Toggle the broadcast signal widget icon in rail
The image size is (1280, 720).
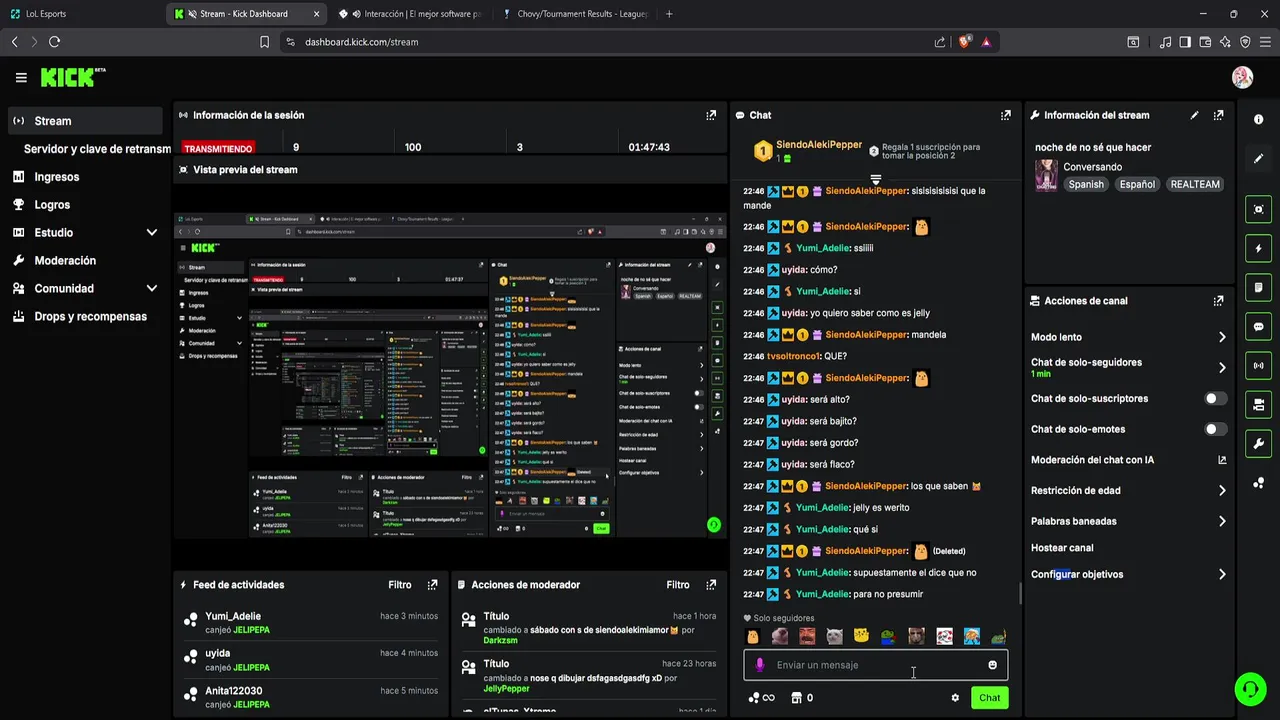click(x=1258, y=365)
